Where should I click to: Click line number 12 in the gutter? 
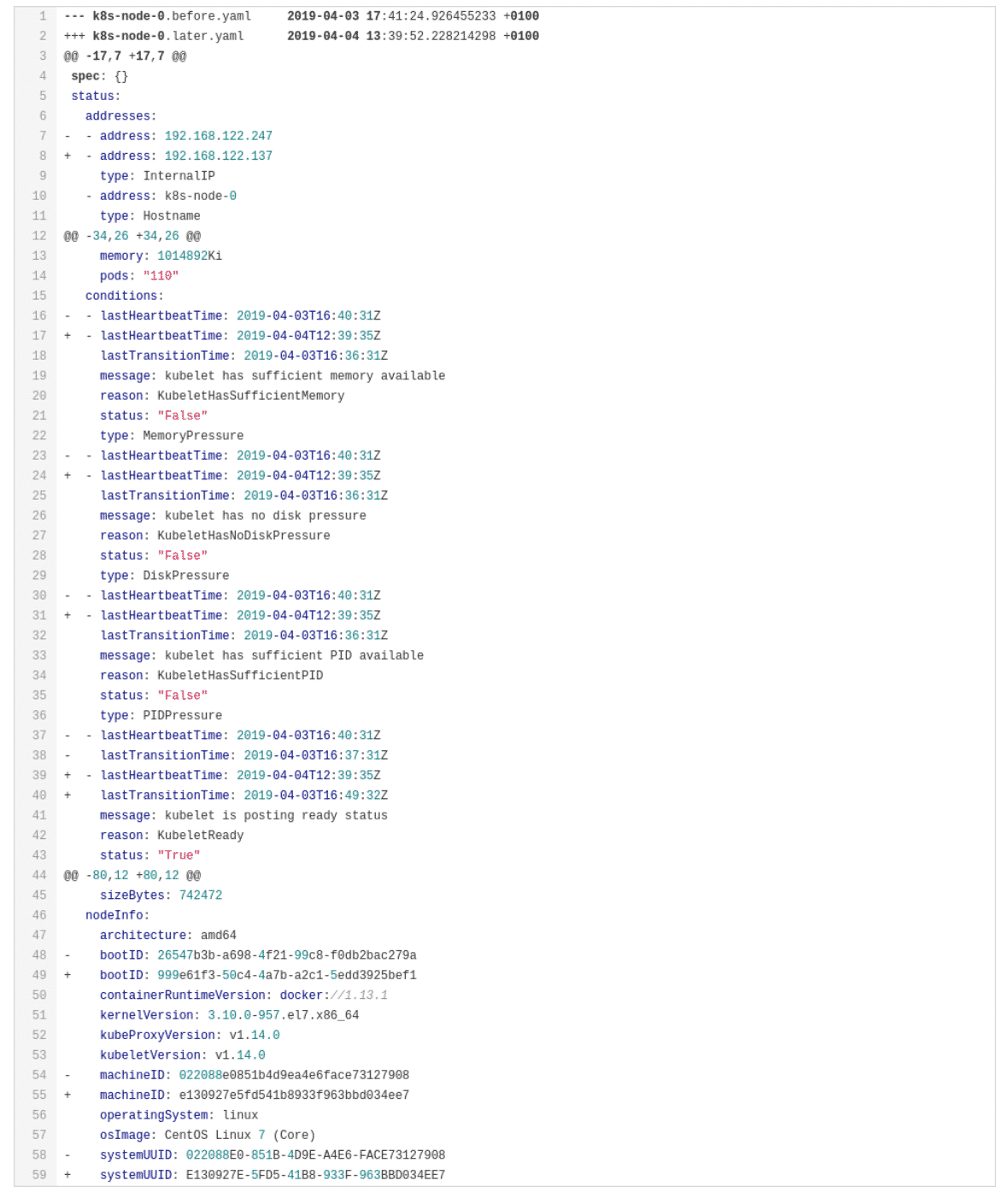[x=39, y=236]
